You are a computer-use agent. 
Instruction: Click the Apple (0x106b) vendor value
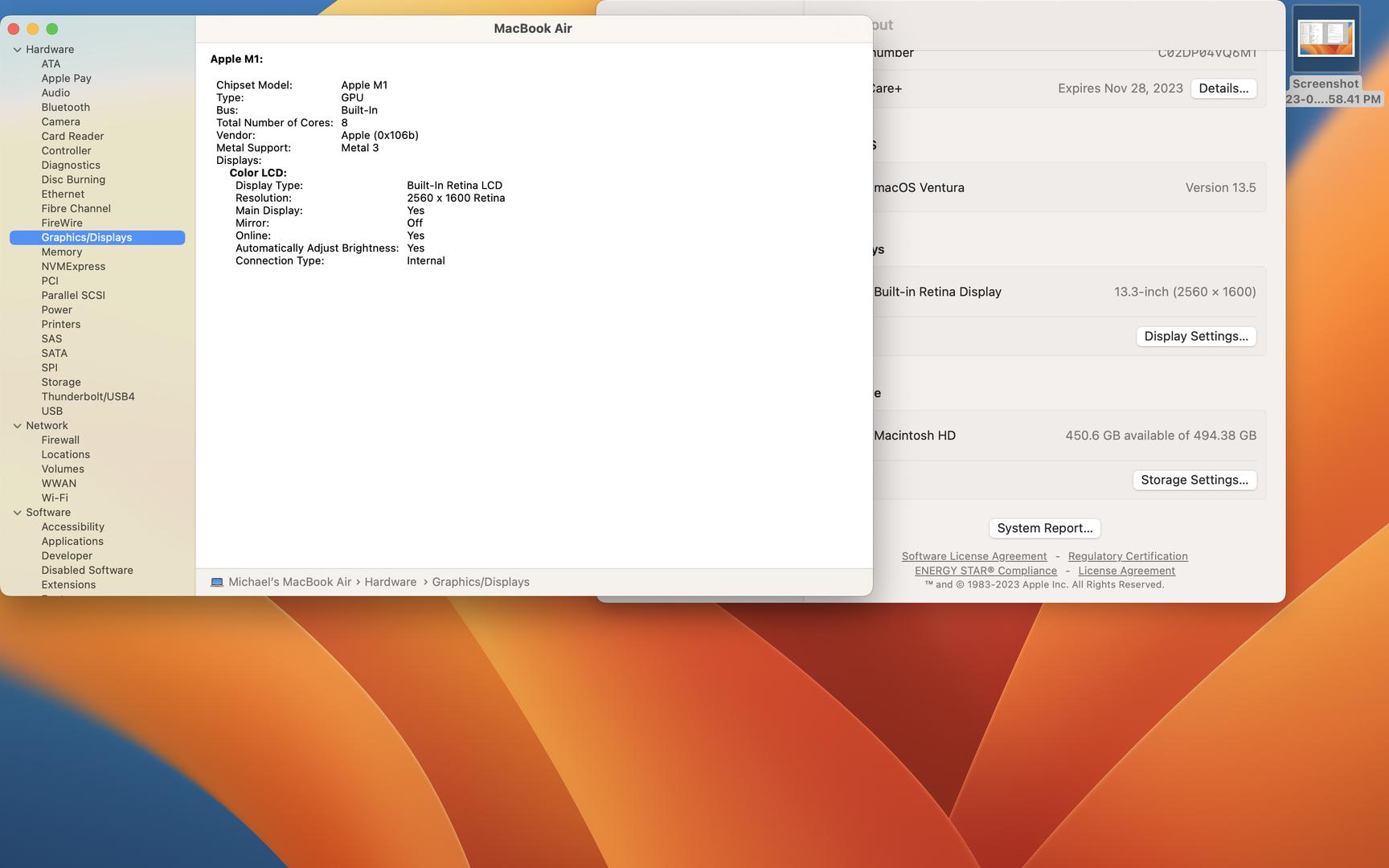tap(379, 135)
